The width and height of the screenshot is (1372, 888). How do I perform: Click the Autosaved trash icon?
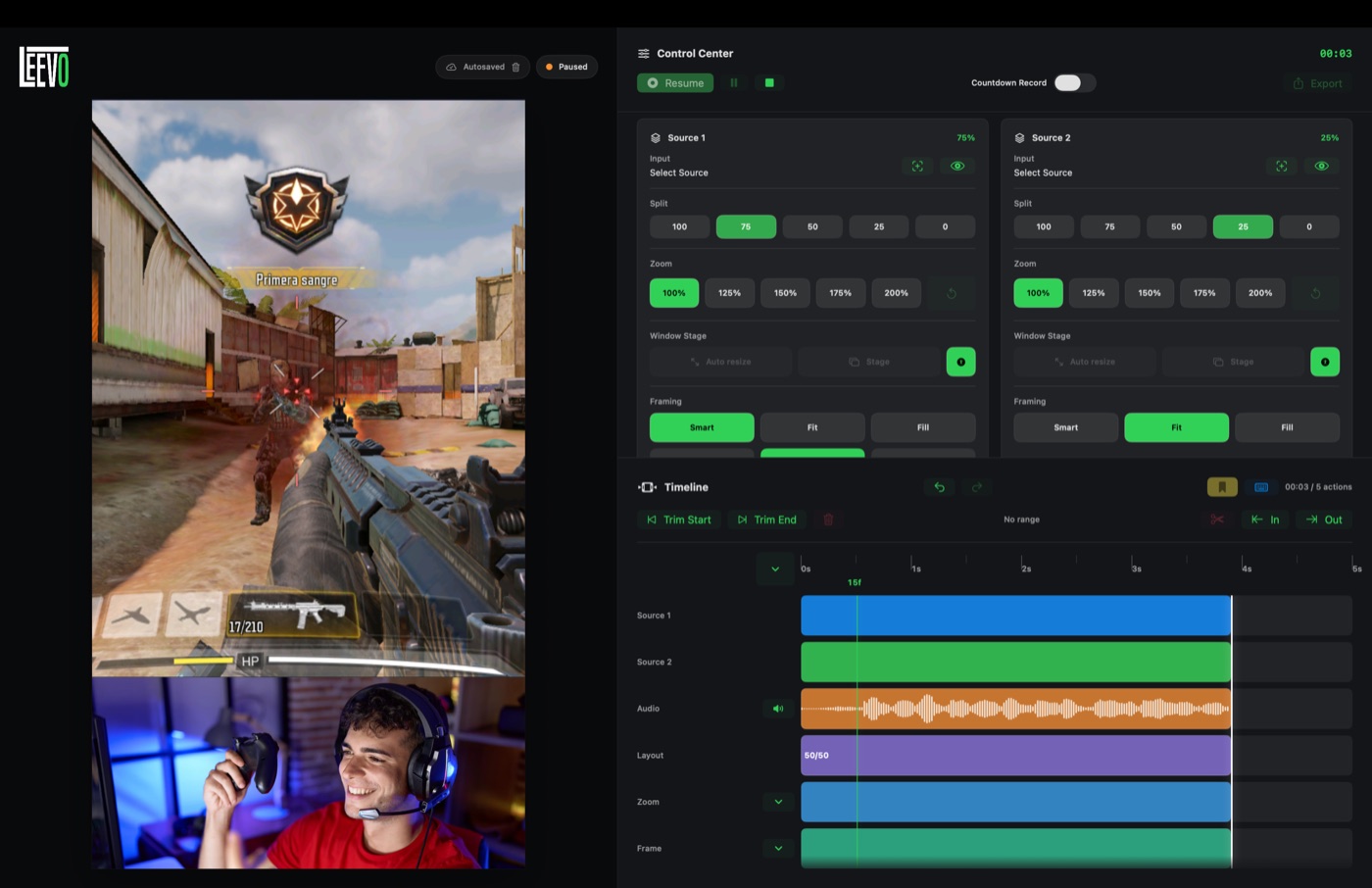pyautogui.click(x=516, y=67)
